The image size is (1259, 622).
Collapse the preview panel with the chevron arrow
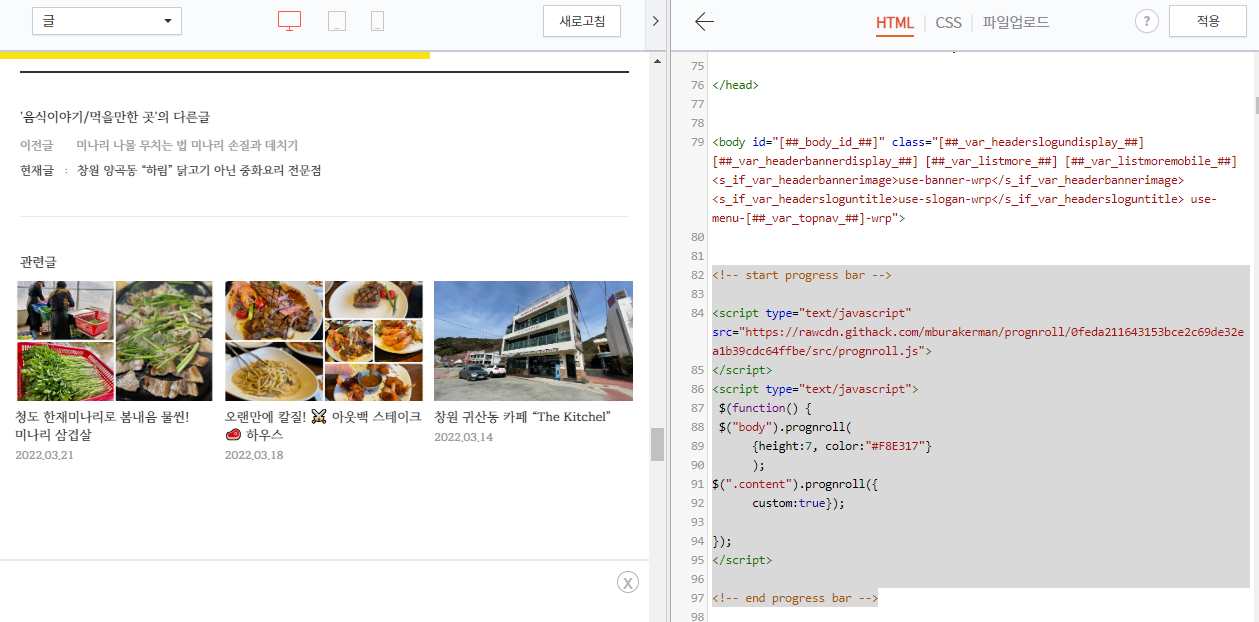tap(656, 21)
